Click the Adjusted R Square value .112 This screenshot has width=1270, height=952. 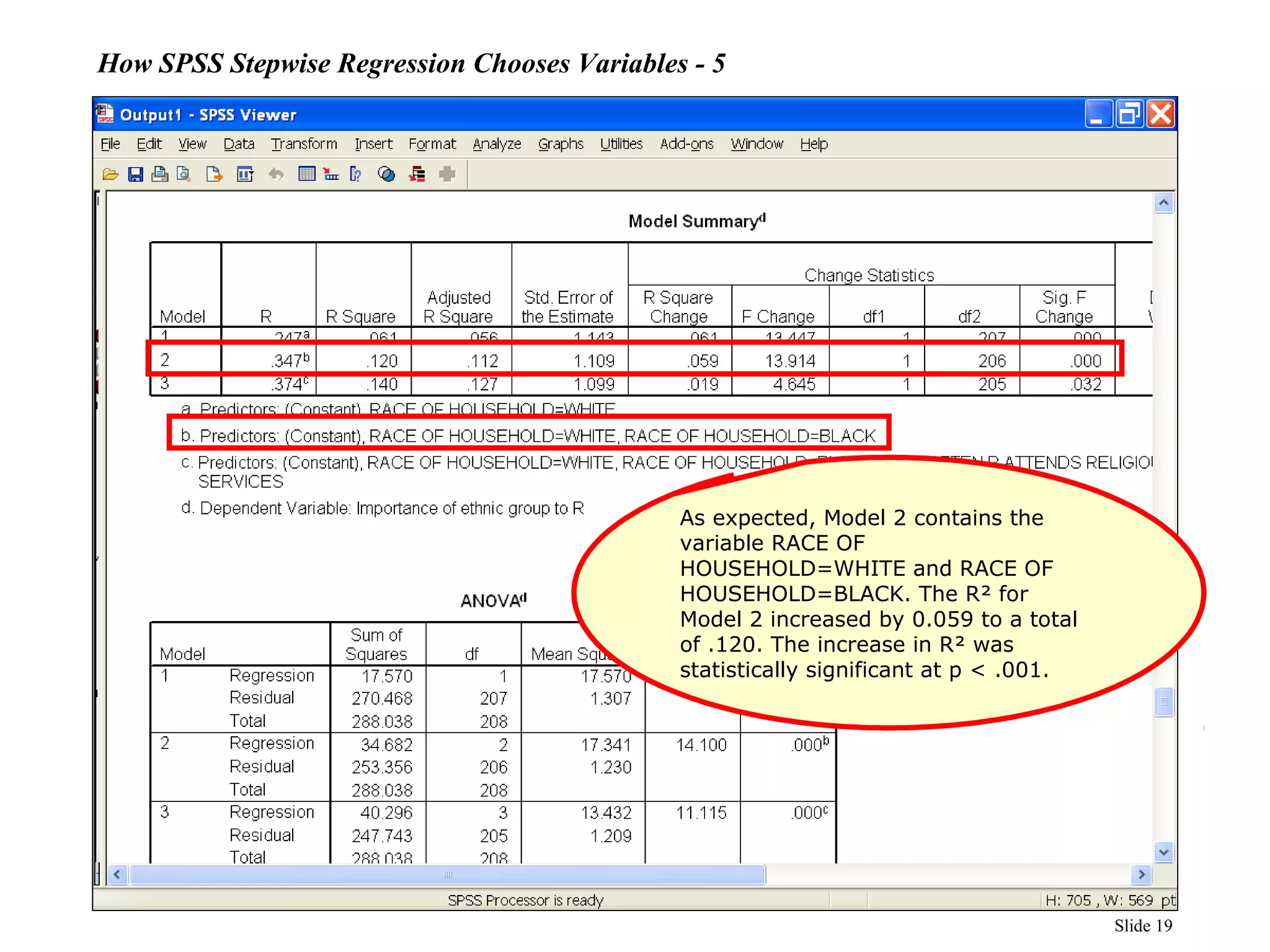click(482, 361)
